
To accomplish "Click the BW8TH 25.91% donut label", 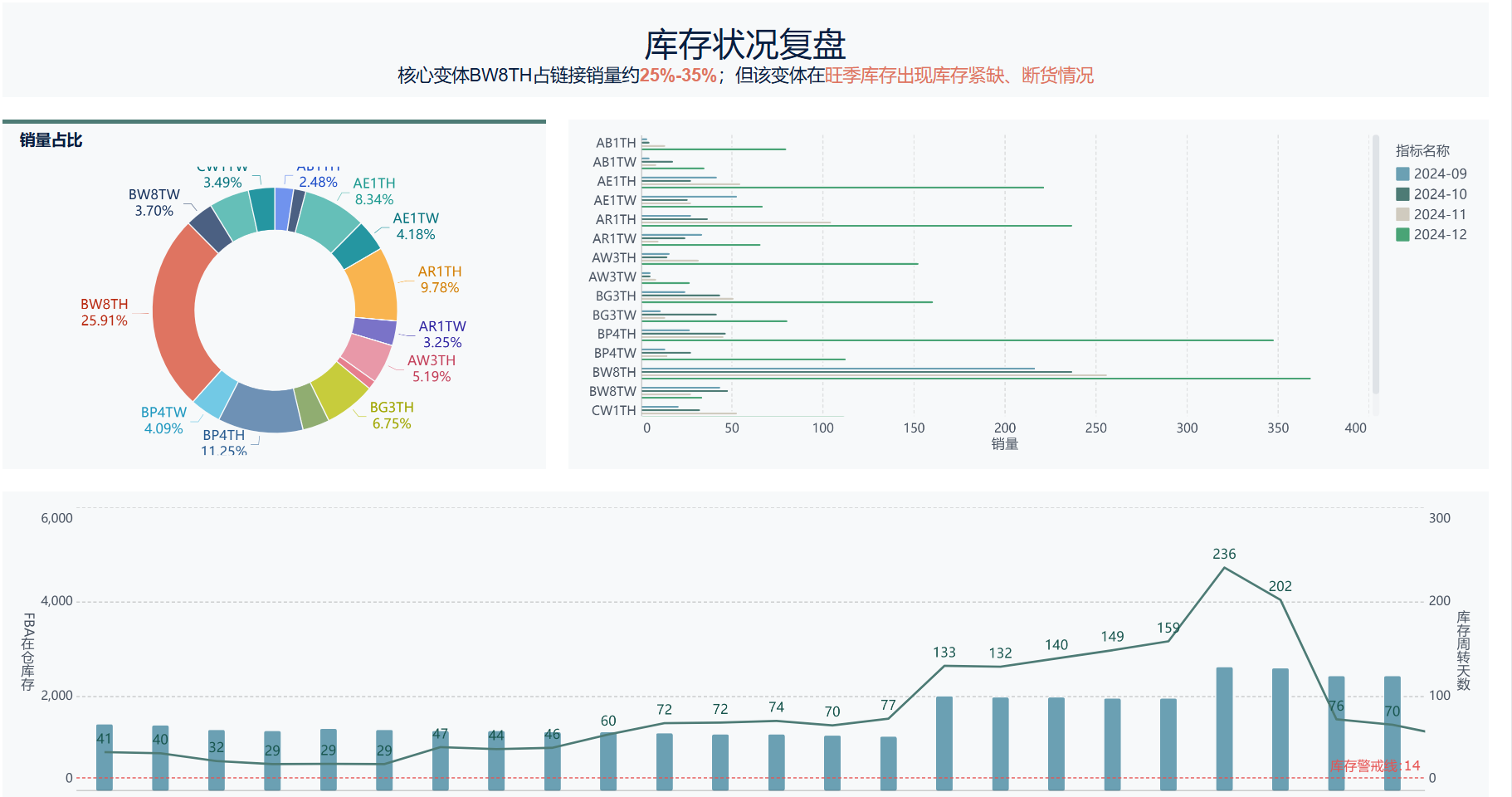I will [104, 312].
